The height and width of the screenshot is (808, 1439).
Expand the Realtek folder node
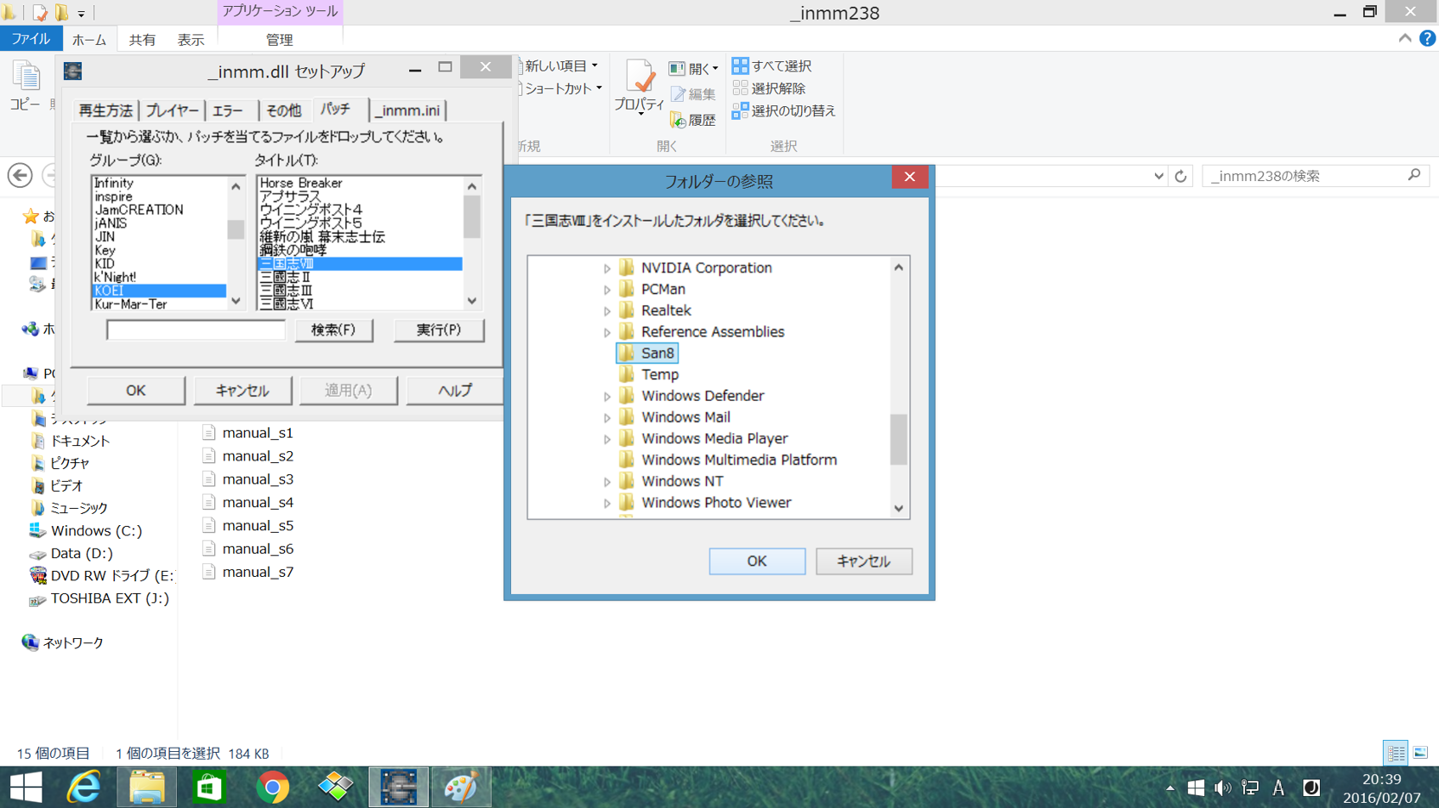[x=607, y=311]
